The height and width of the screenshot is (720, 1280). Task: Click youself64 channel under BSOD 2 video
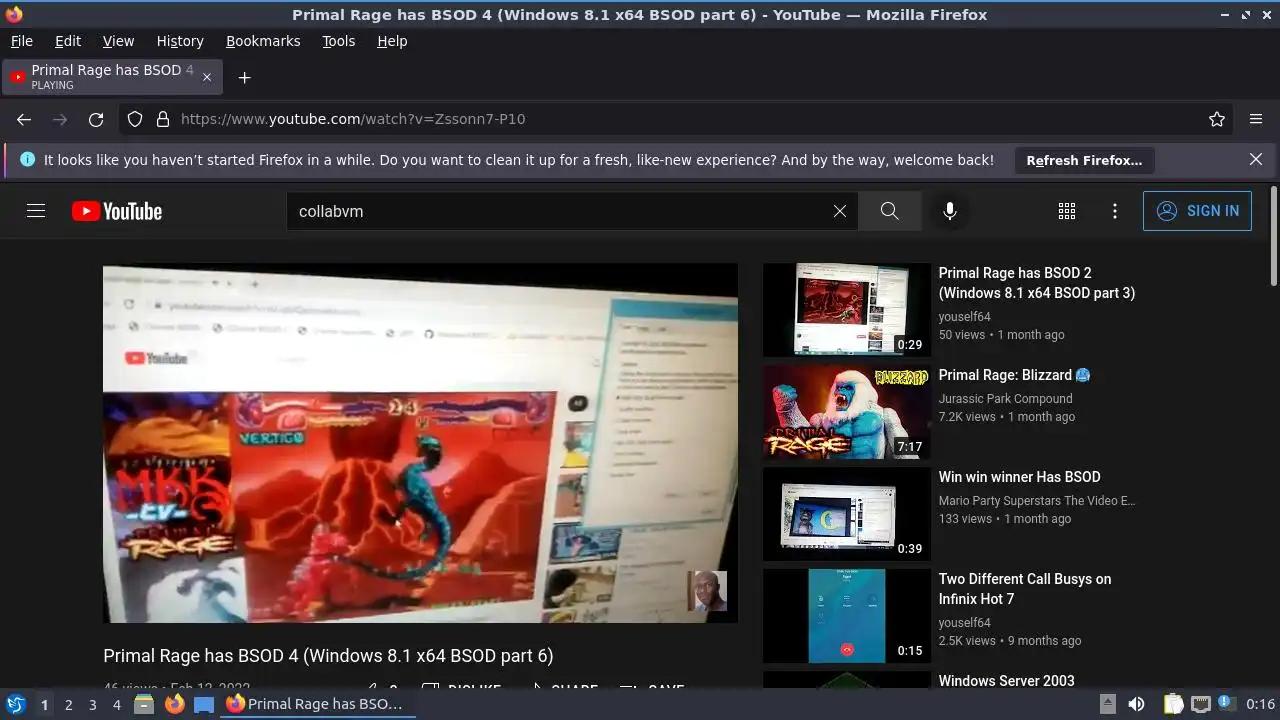964,316
